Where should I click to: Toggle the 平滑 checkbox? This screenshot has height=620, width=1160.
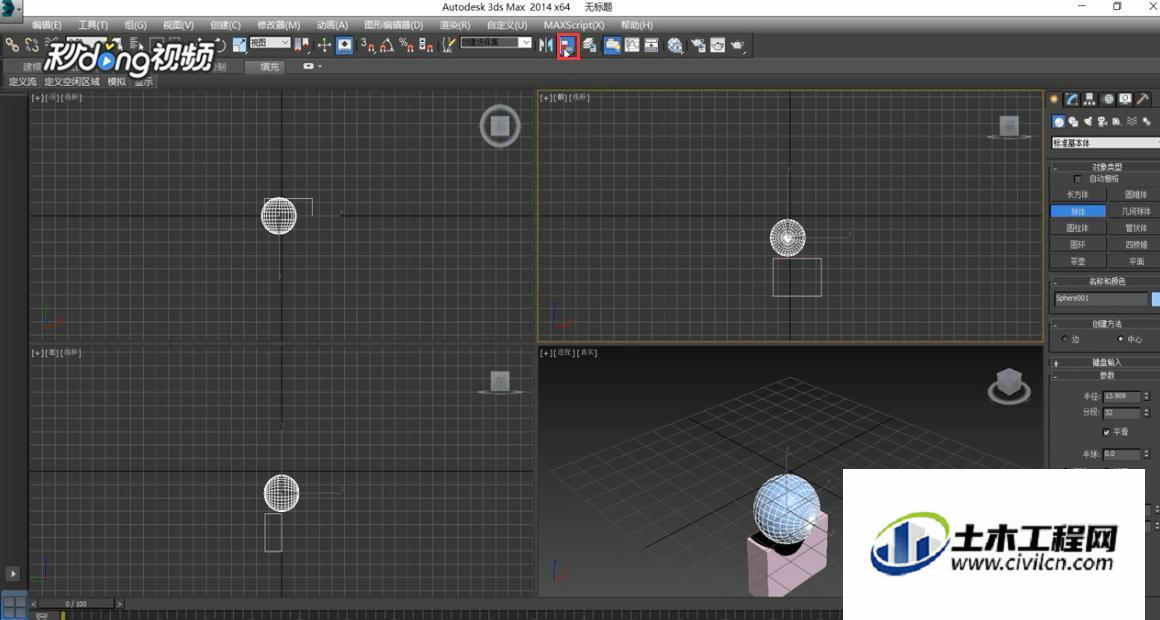click(1107, 431)
